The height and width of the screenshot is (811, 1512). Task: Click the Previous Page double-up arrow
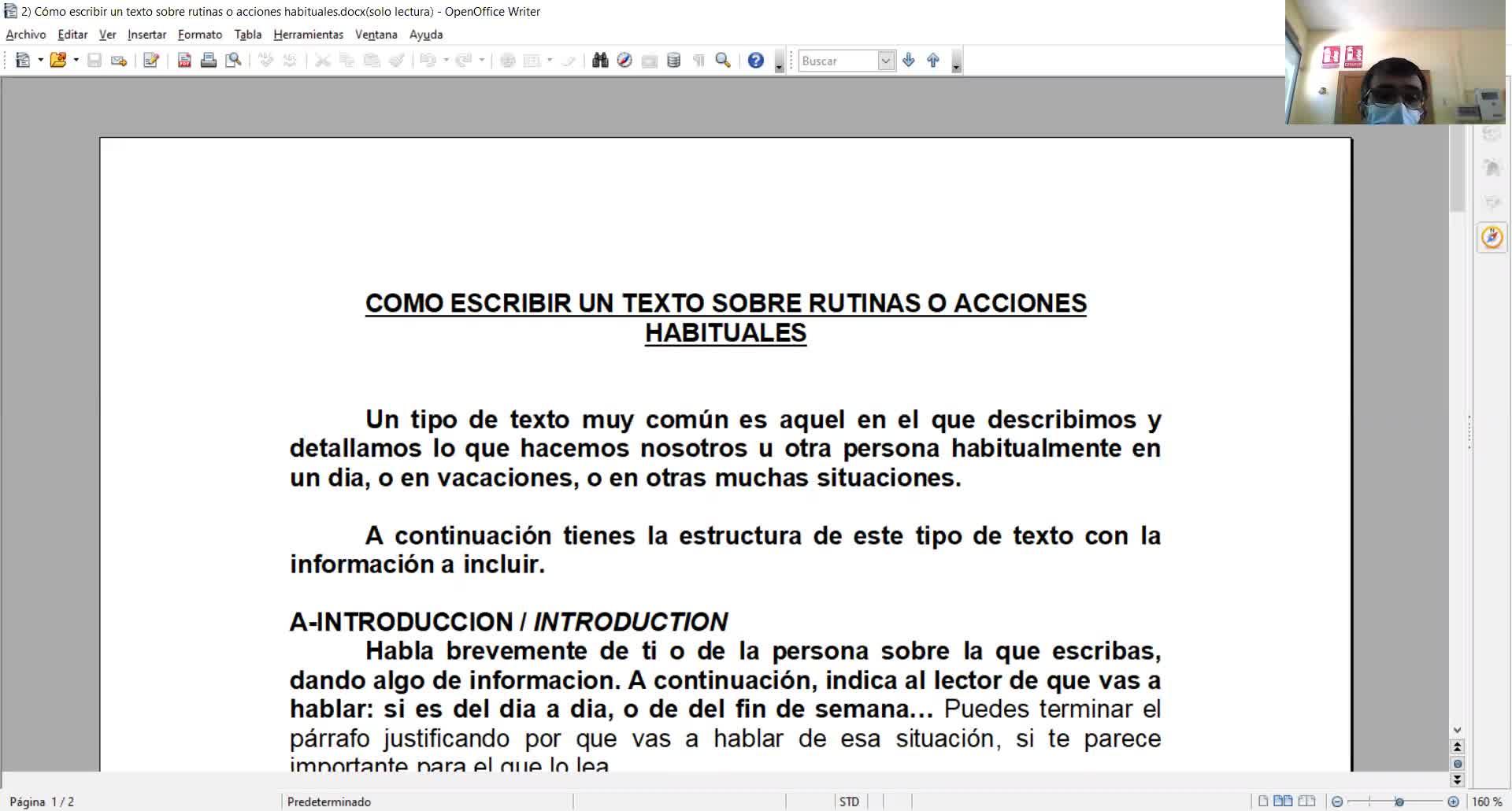click(1457, 746)
